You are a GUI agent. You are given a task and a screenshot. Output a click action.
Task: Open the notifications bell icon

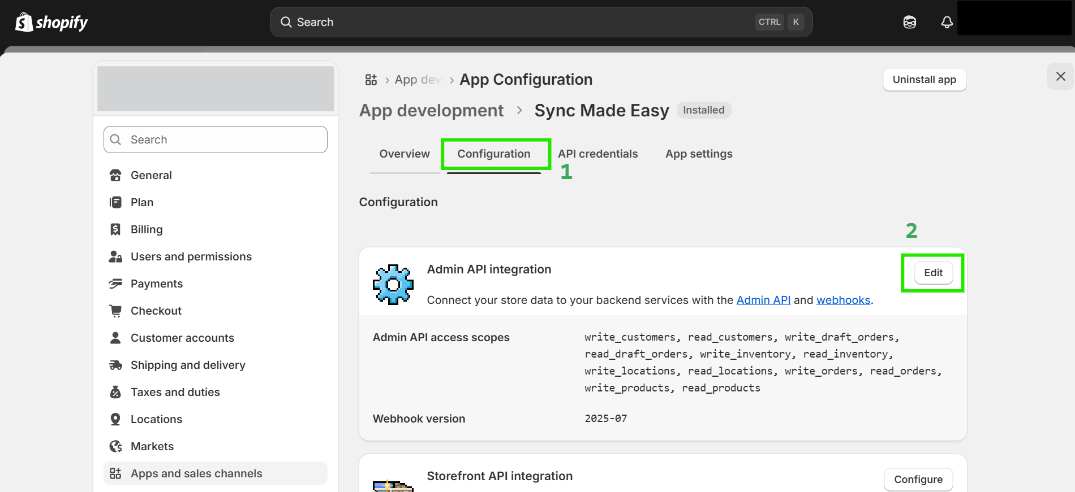point(947,22)
